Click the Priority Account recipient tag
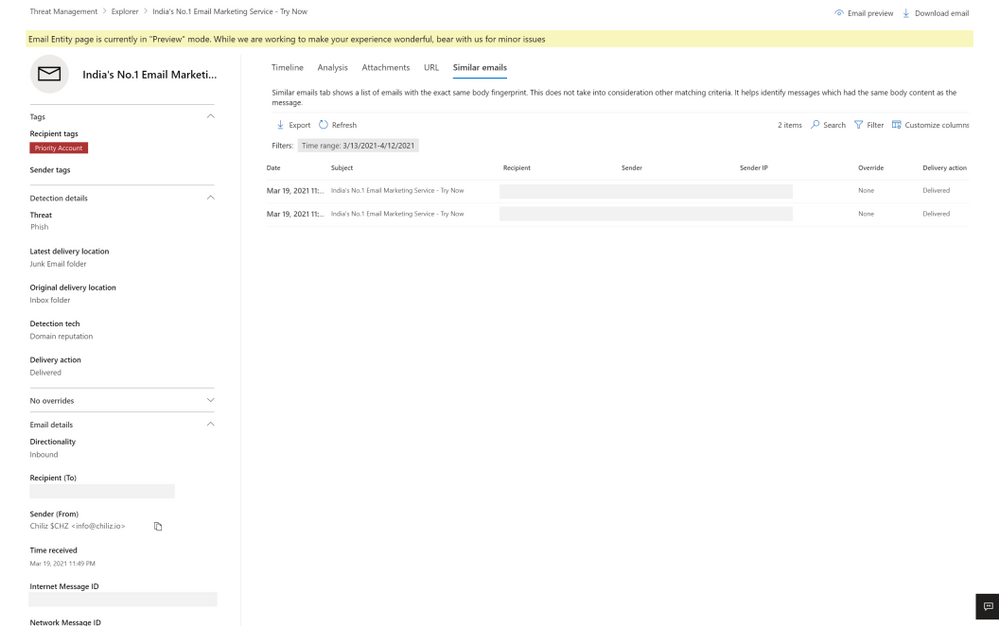The width and height of the screenshot is (999, 626). tap(57, 147)
